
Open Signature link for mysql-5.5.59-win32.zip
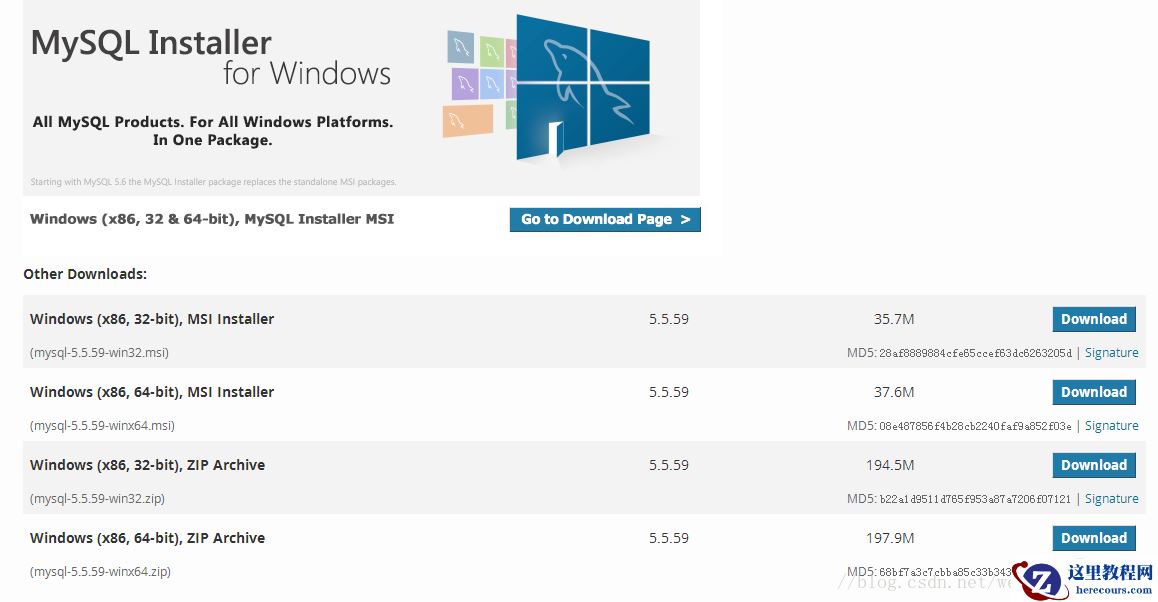(x=1111, y=499)
